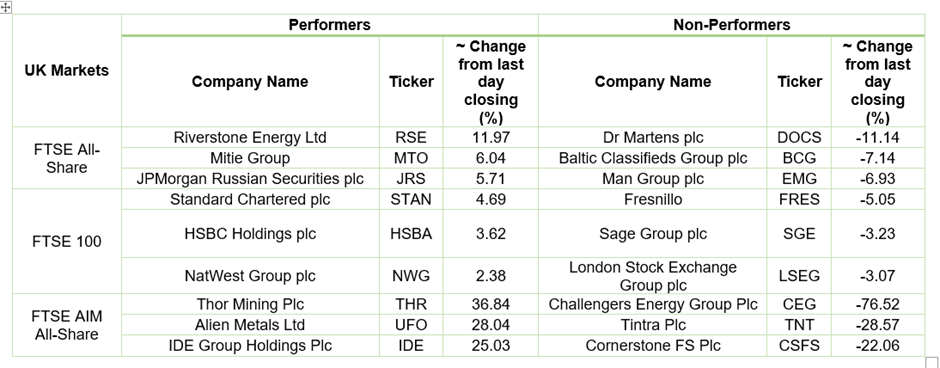Viewport: 940px width, 368px height.
Task: Click the FTSE 100 row label
Action: (67, 242)
